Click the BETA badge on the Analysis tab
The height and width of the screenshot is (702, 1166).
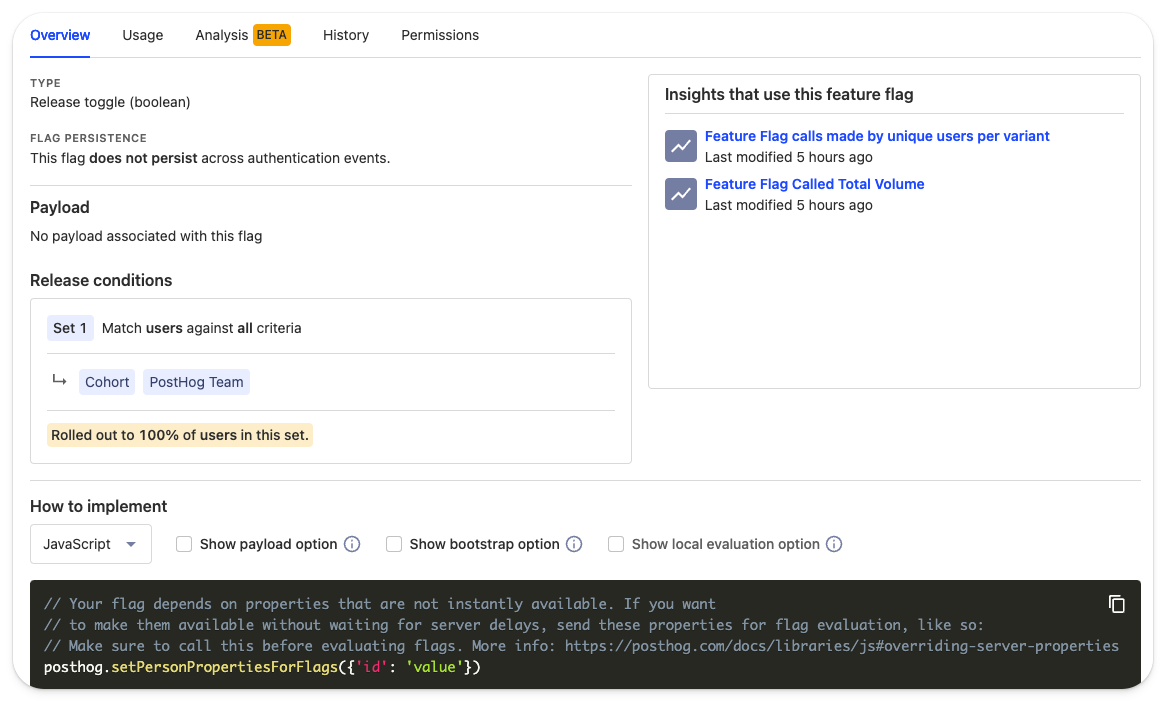271,35
